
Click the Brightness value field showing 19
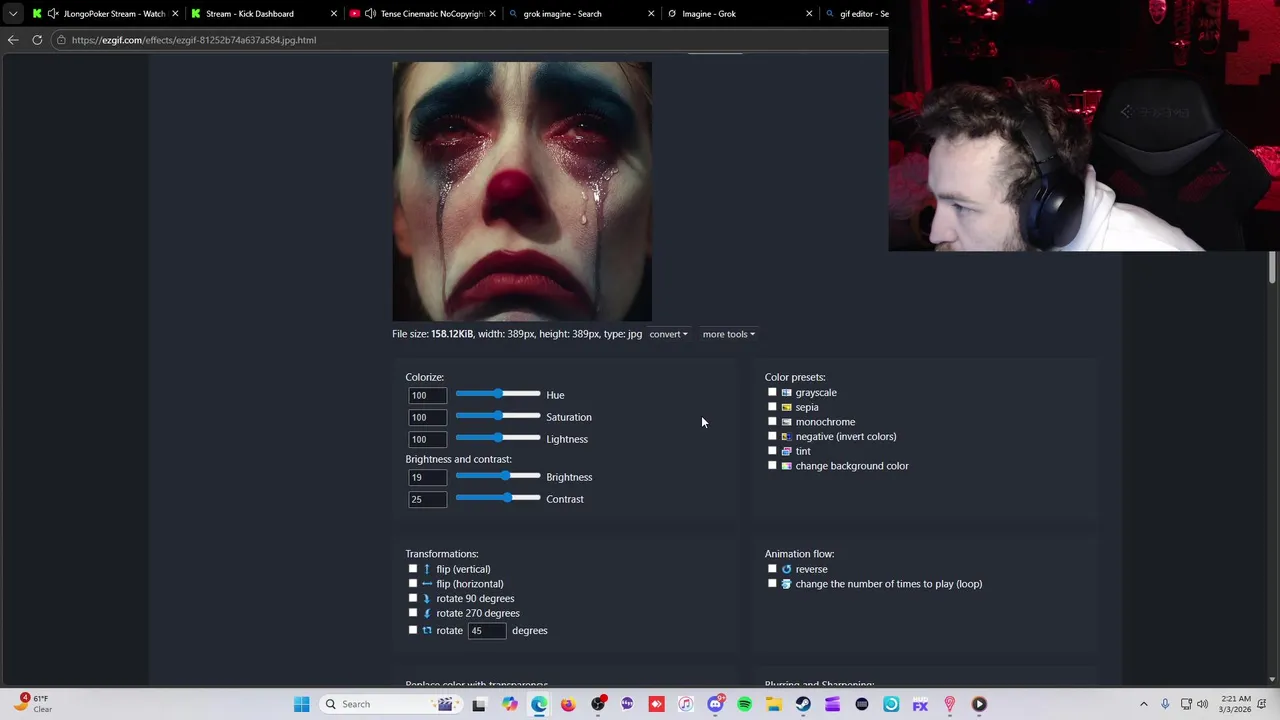(427, 477)
